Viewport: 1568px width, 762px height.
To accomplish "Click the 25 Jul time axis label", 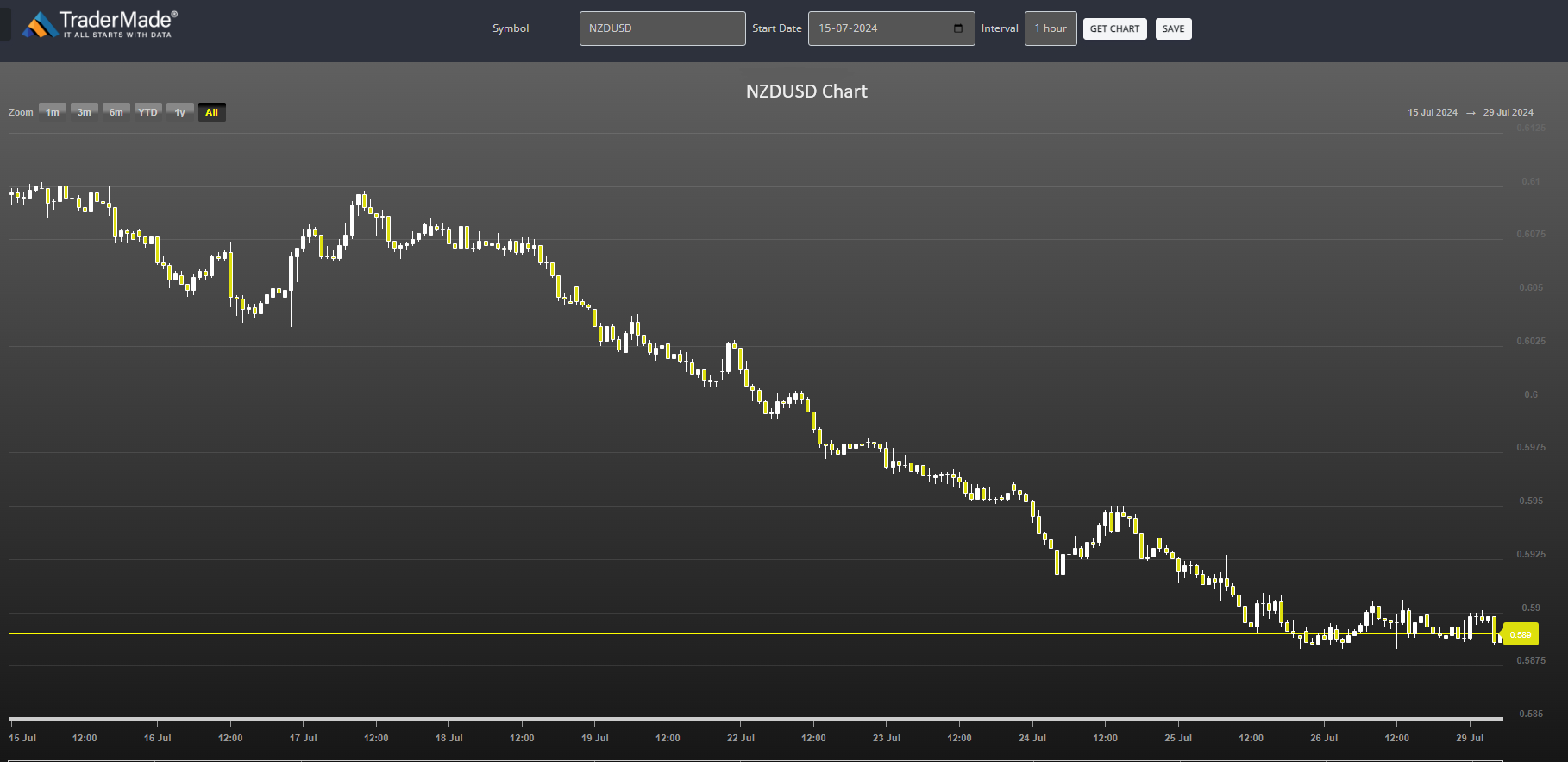I will coord(1177,738).
